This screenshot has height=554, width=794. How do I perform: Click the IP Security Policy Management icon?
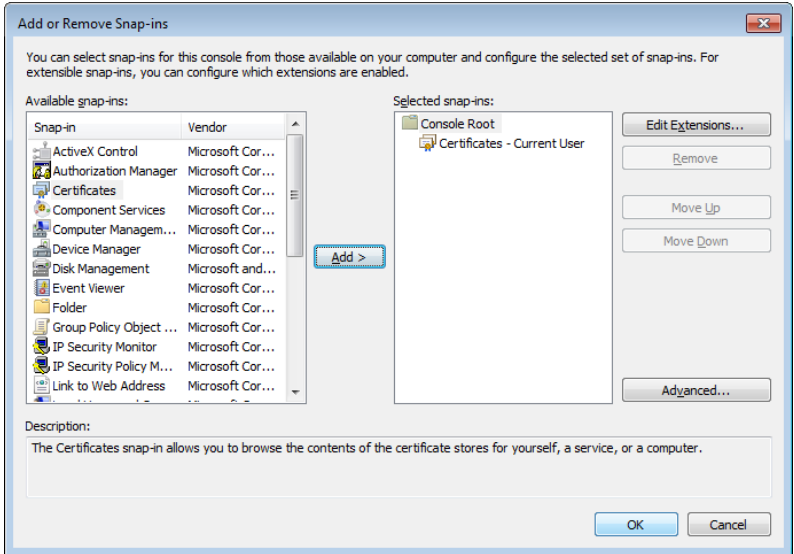point(42,366)
